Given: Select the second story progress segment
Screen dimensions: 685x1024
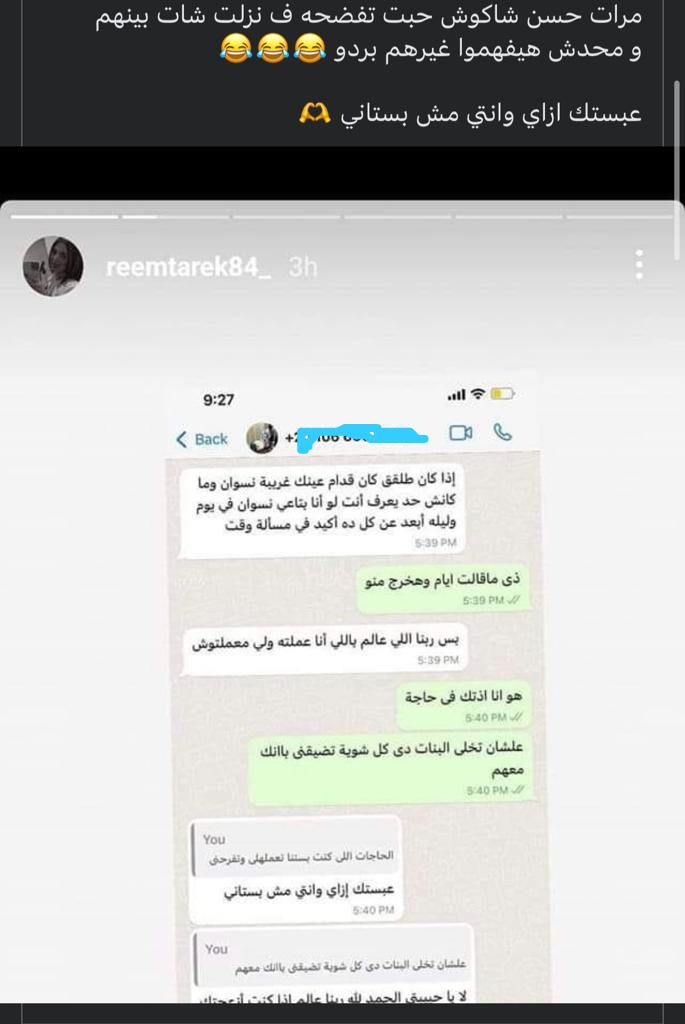Looking at the screenshot, I should coord(176,216).
